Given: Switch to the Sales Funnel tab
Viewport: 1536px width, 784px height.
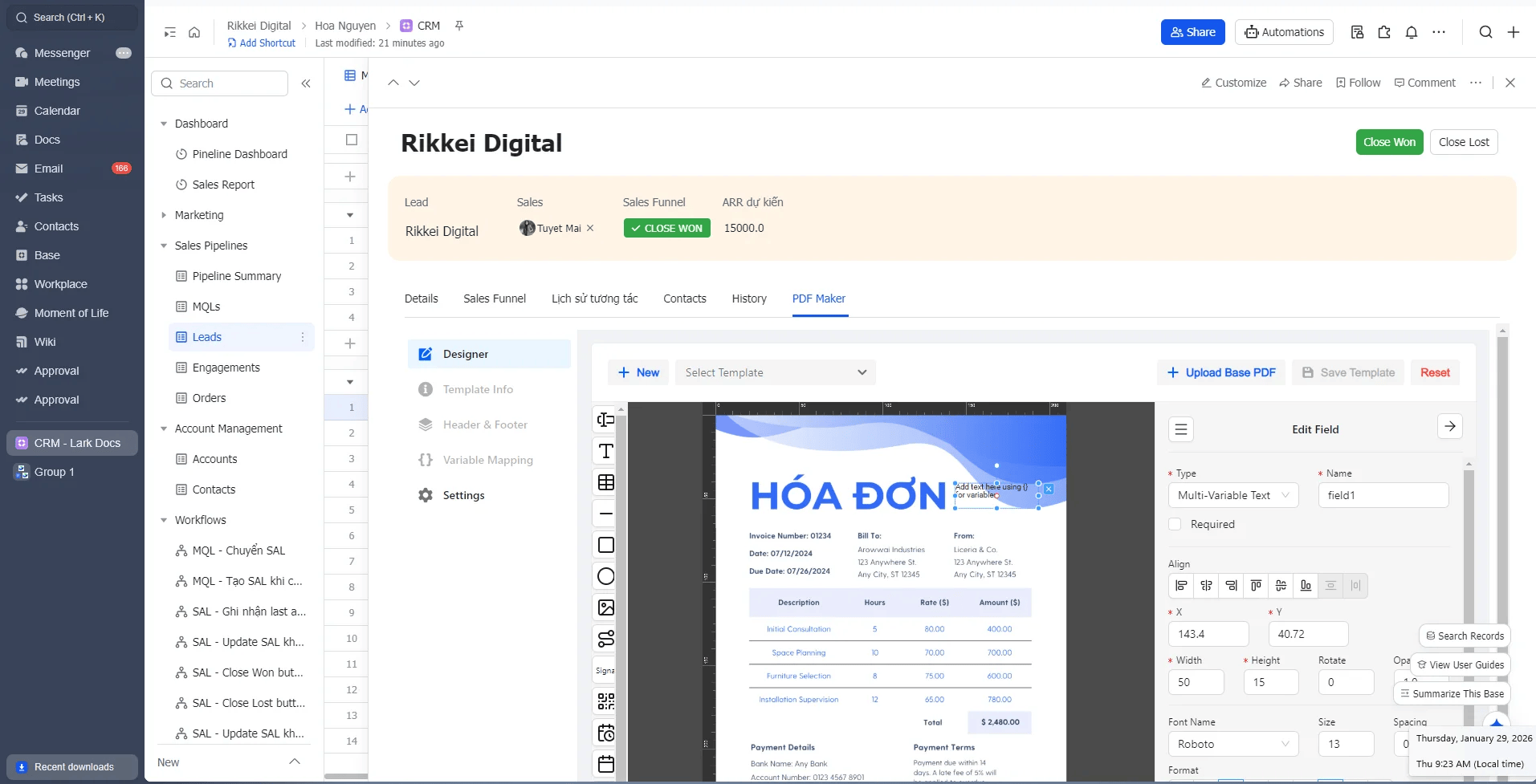Looking at the screenshot, I should pyautogui.click(x=494, y=299).
